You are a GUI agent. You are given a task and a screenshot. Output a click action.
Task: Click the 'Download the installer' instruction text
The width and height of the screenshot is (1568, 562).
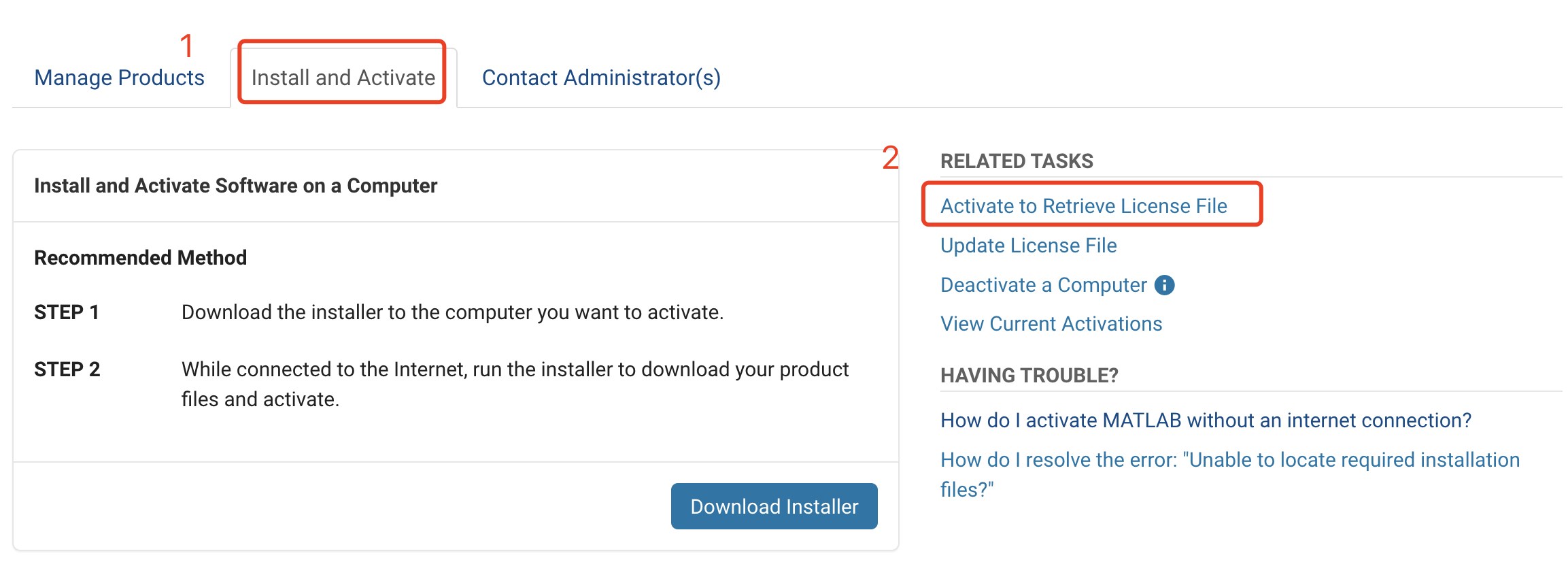click(x=452, y=312)
